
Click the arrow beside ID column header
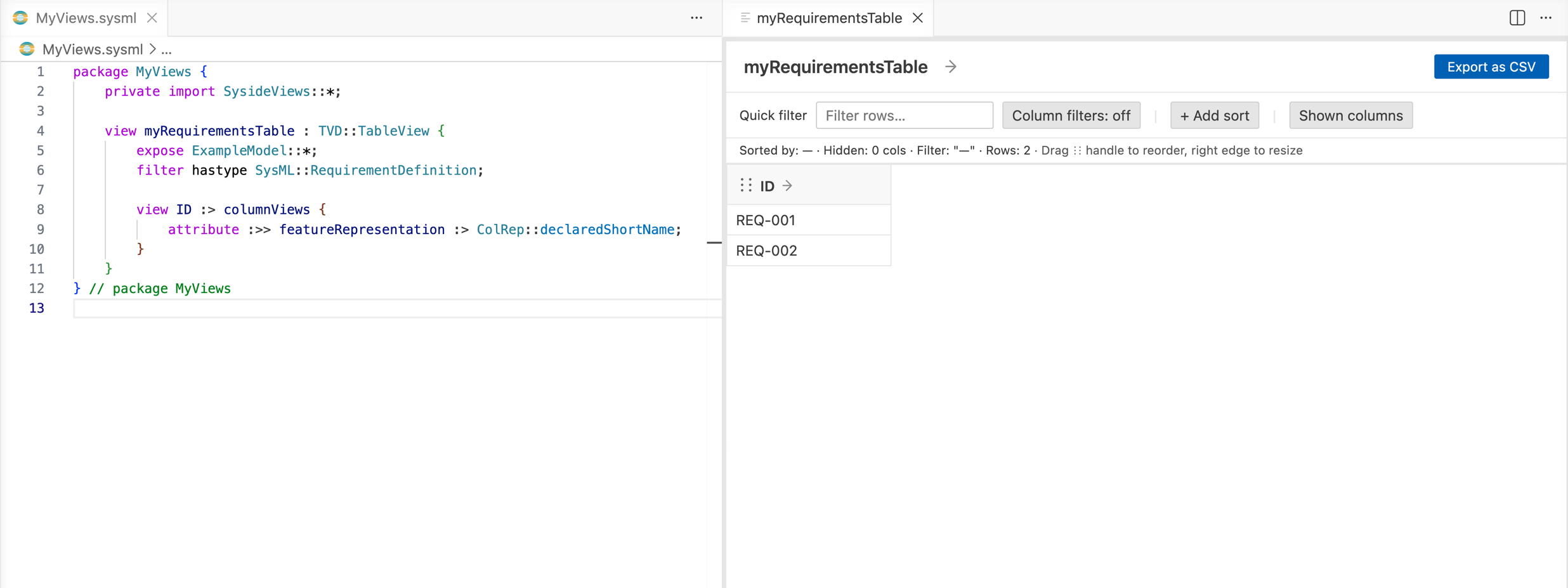[x=787, y=186]
